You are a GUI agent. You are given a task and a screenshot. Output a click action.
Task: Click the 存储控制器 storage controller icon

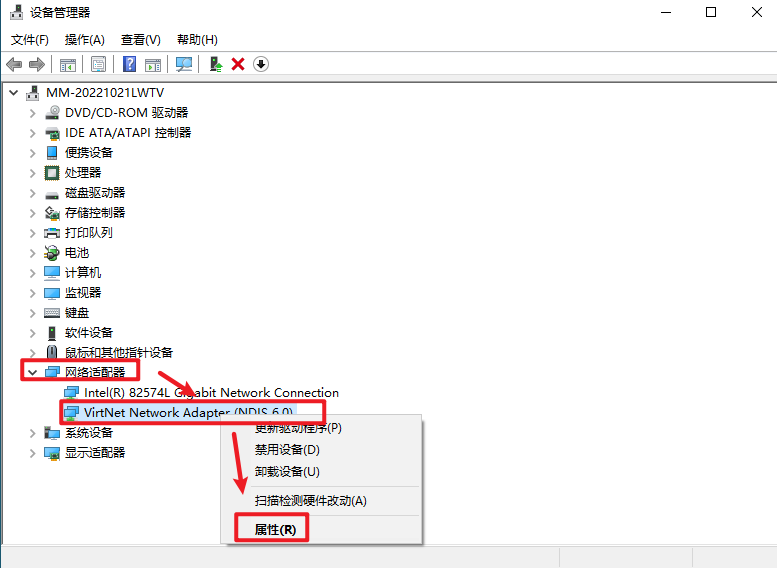[x=52, y=213]
